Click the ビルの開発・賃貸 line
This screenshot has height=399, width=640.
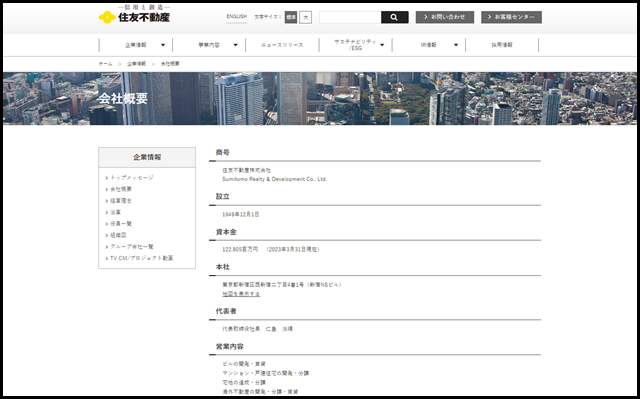[x=244, y=364]
